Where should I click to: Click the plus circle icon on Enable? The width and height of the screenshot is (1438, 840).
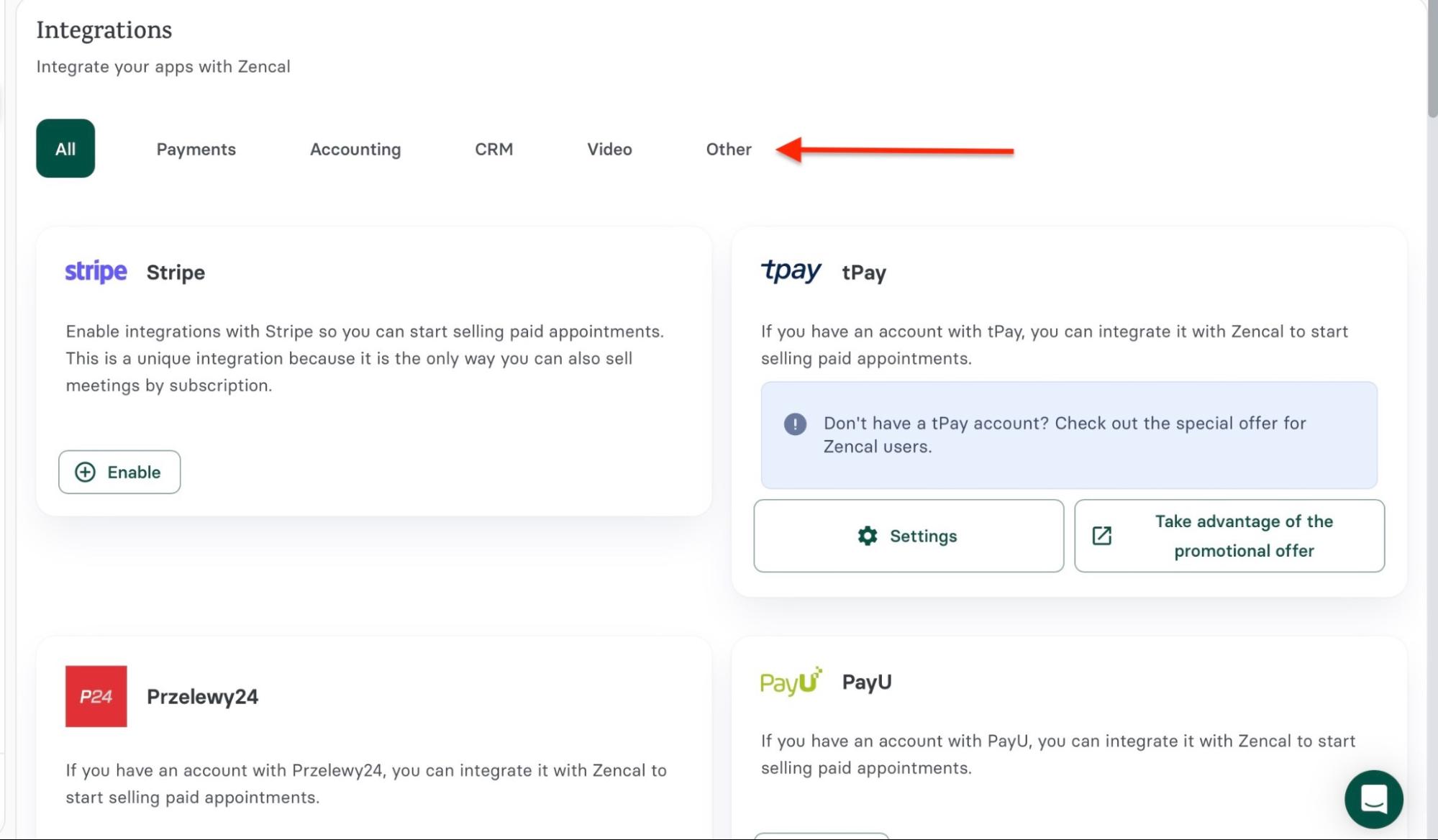[x=85, y=472]
